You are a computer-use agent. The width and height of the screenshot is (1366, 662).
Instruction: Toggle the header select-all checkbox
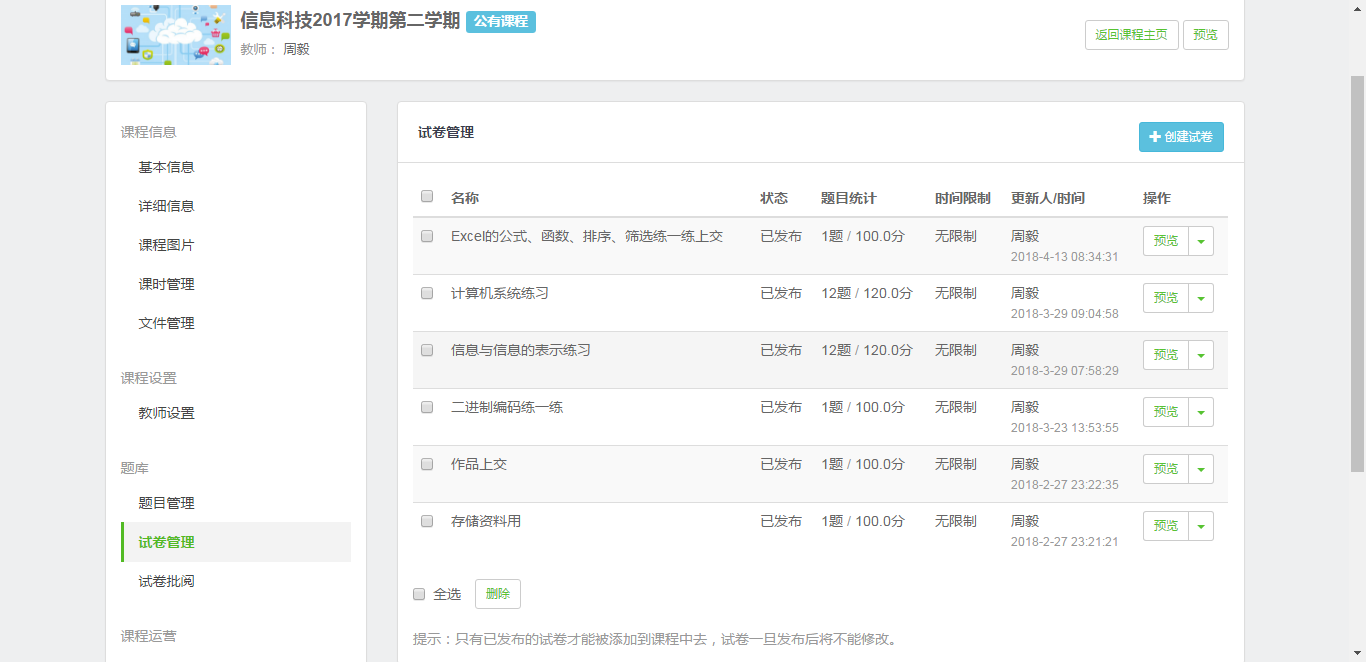tap(427, 196)
